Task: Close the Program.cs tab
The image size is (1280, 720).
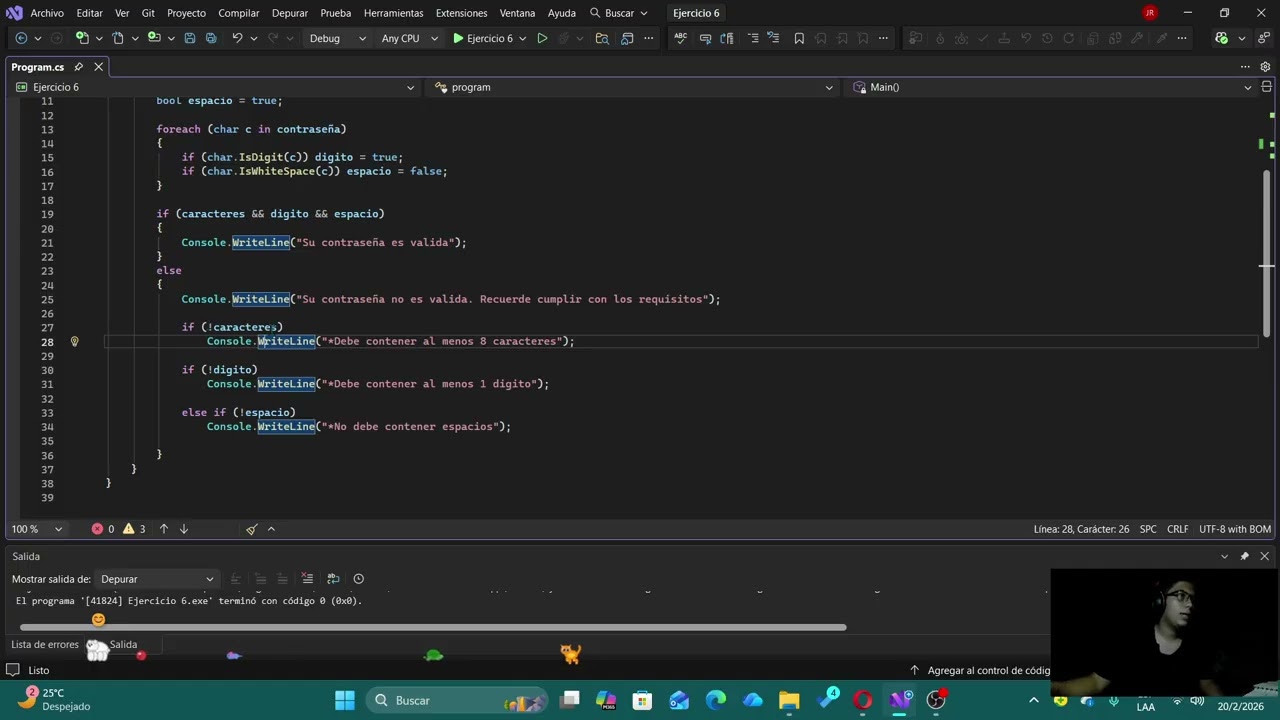Action: [x=98, y=67]
